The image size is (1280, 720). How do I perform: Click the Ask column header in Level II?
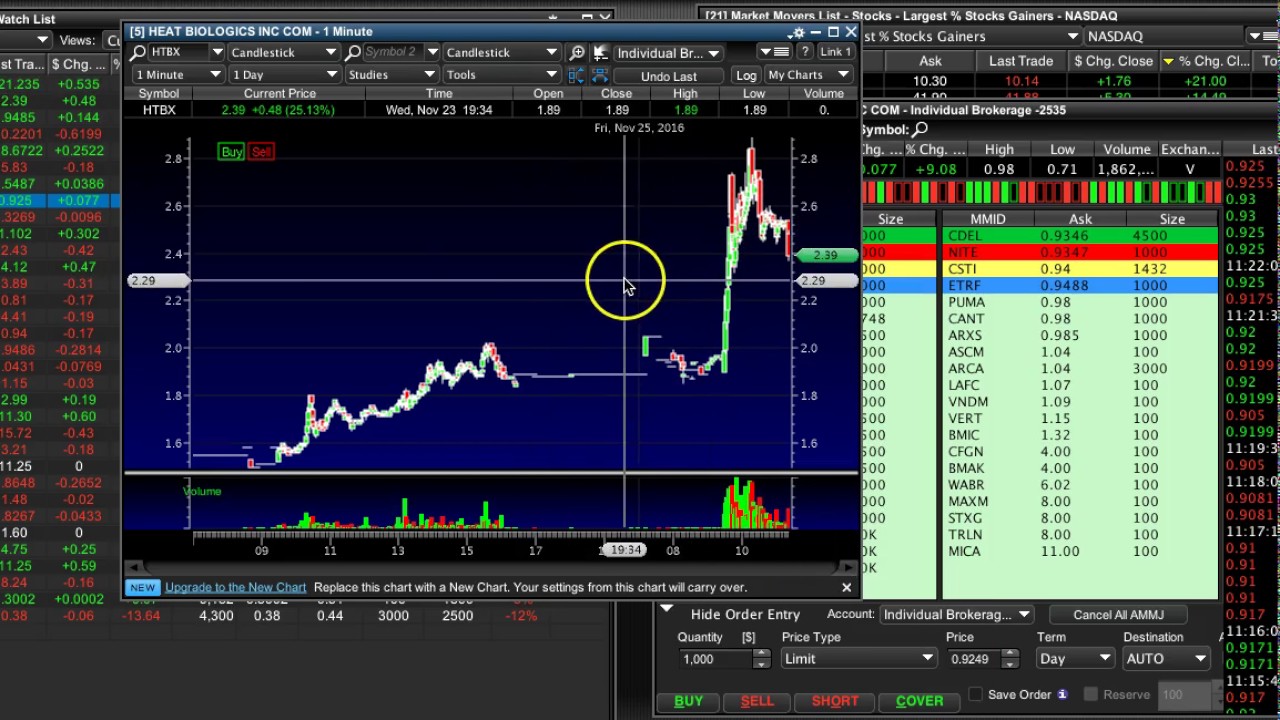1080,219
